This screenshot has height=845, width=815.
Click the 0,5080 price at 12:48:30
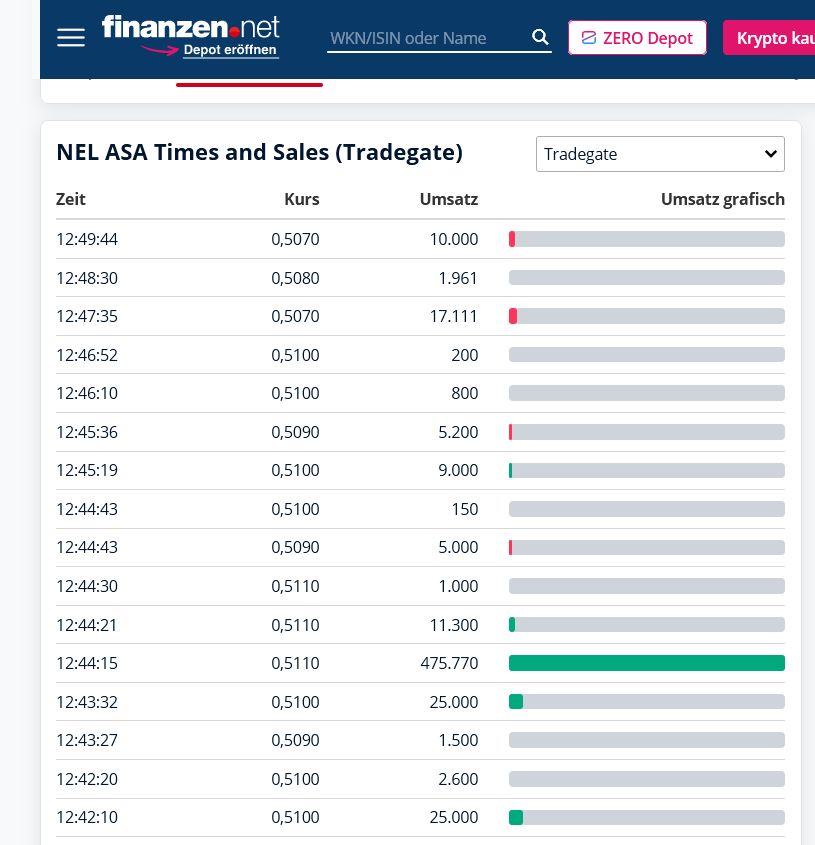point(295,278)
